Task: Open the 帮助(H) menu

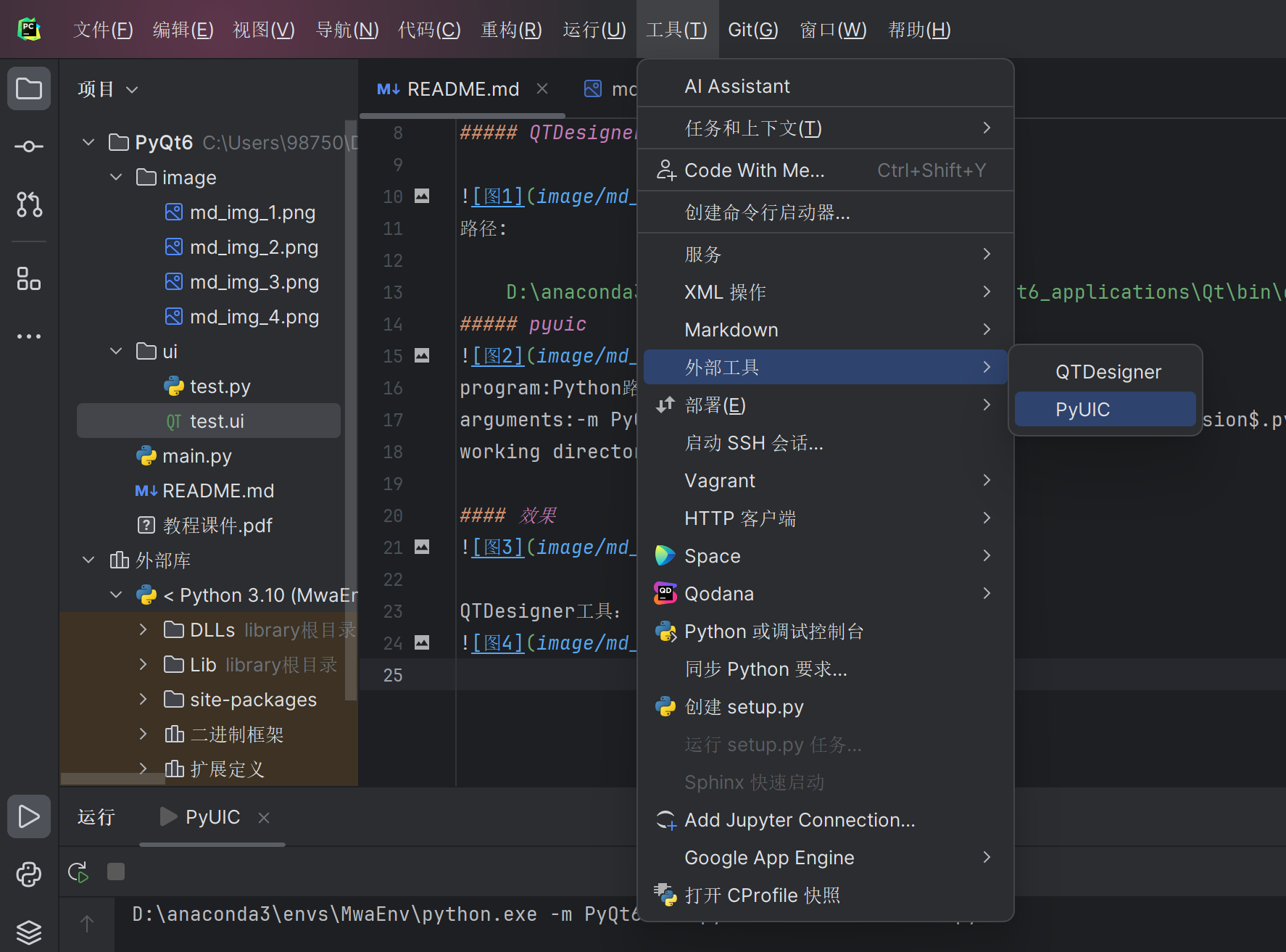Action: tap(919, 30)
